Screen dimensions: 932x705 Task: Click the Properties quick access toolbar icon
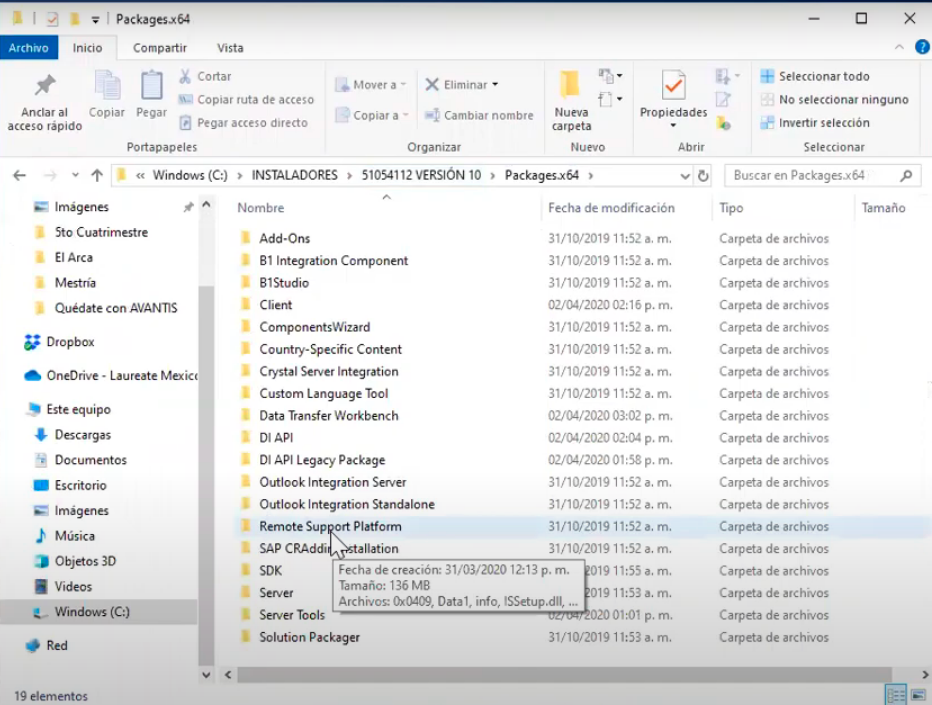pos(52,19)
